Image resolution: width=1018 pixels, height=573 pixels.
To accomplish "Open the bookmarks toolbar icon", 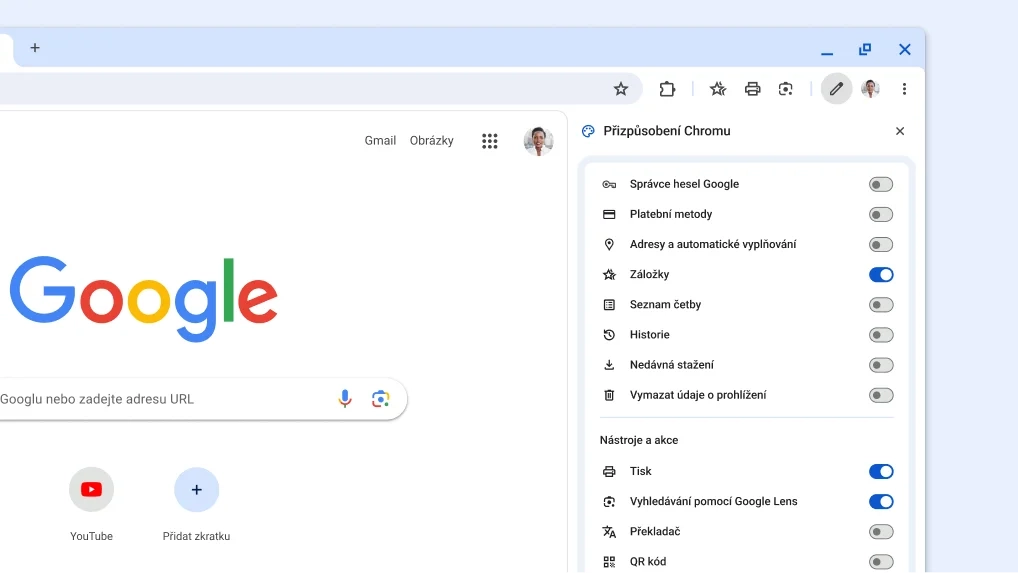I will coord(718,89).
